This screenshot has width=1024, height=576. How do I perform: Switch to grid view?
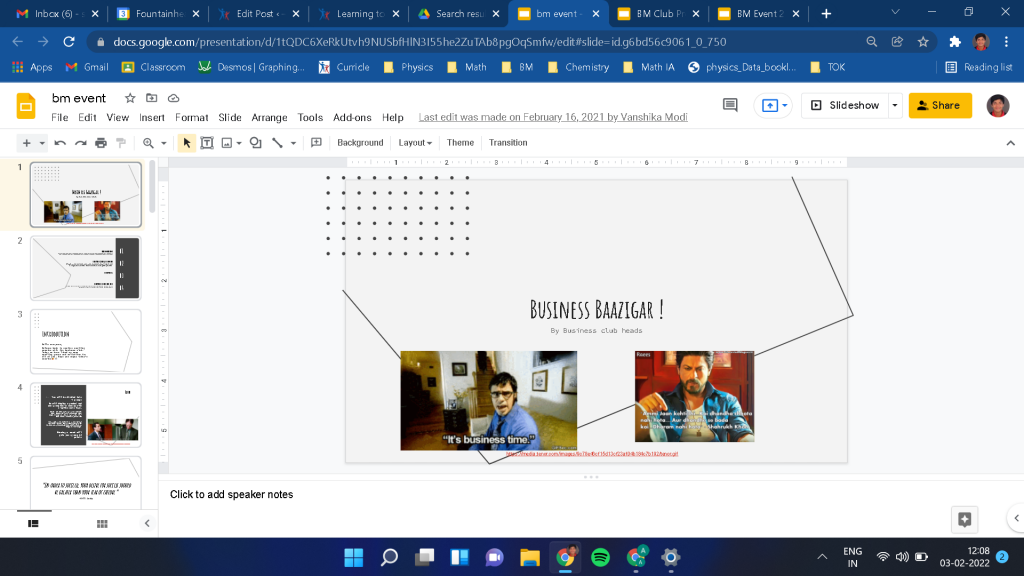(x=102, y=524)
